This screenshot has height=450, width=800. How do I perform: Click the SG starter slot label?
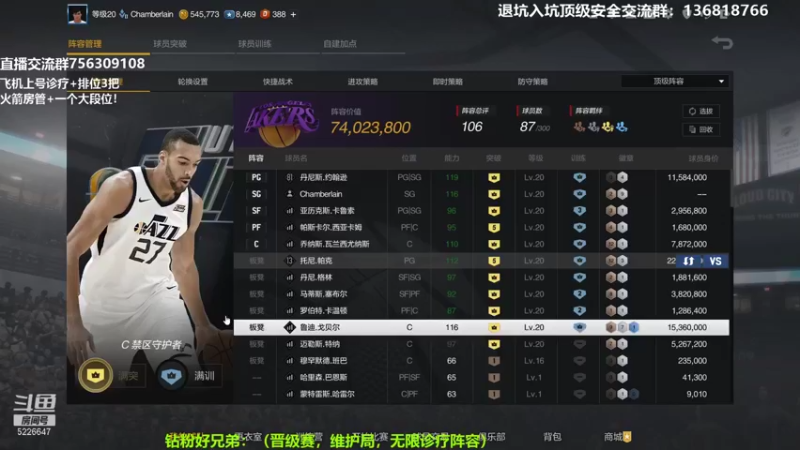[x=256, y=194]
